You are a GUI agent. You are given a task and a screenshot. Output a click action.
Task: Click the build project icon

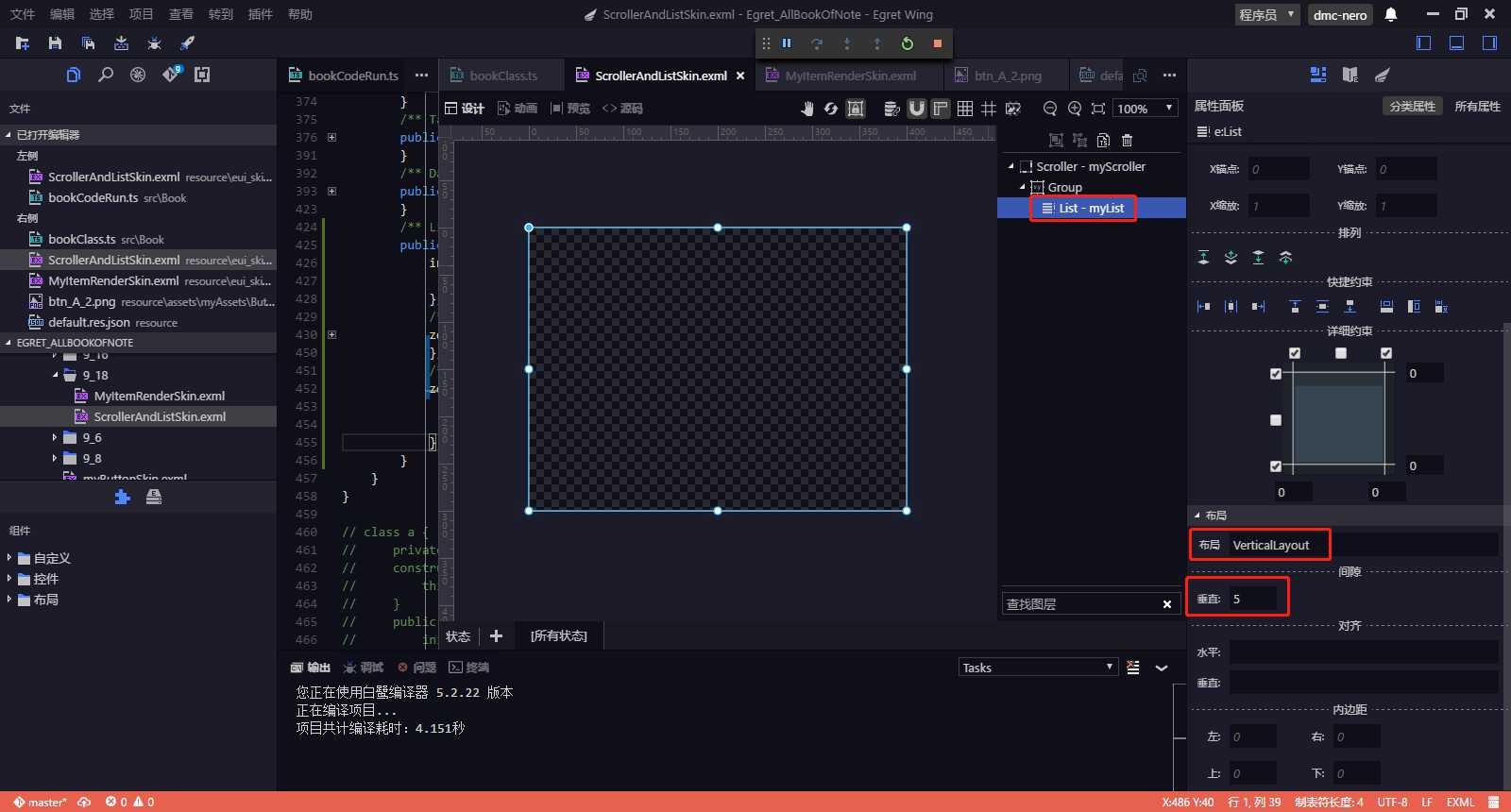tap(121, 43)
